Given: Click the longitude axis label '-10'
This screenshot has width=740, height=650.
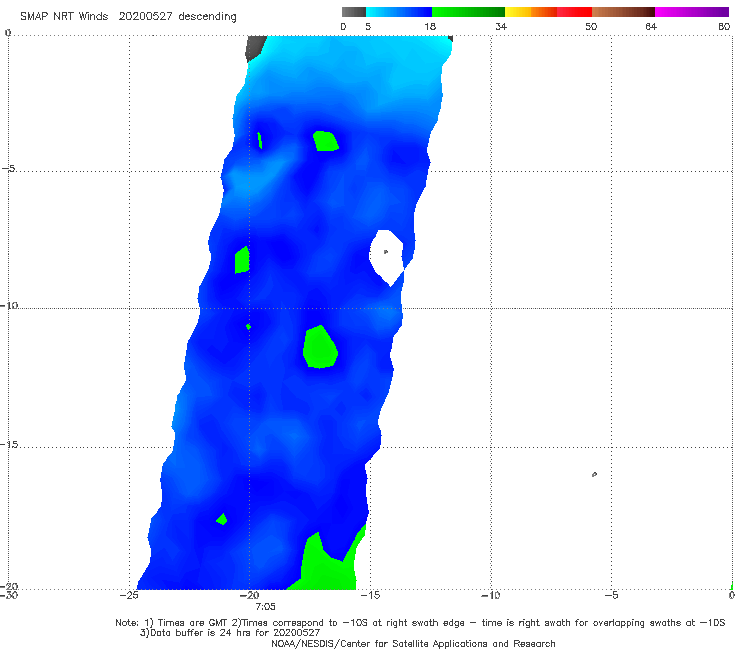Looking at the screenshot, I should click(490, 595).
